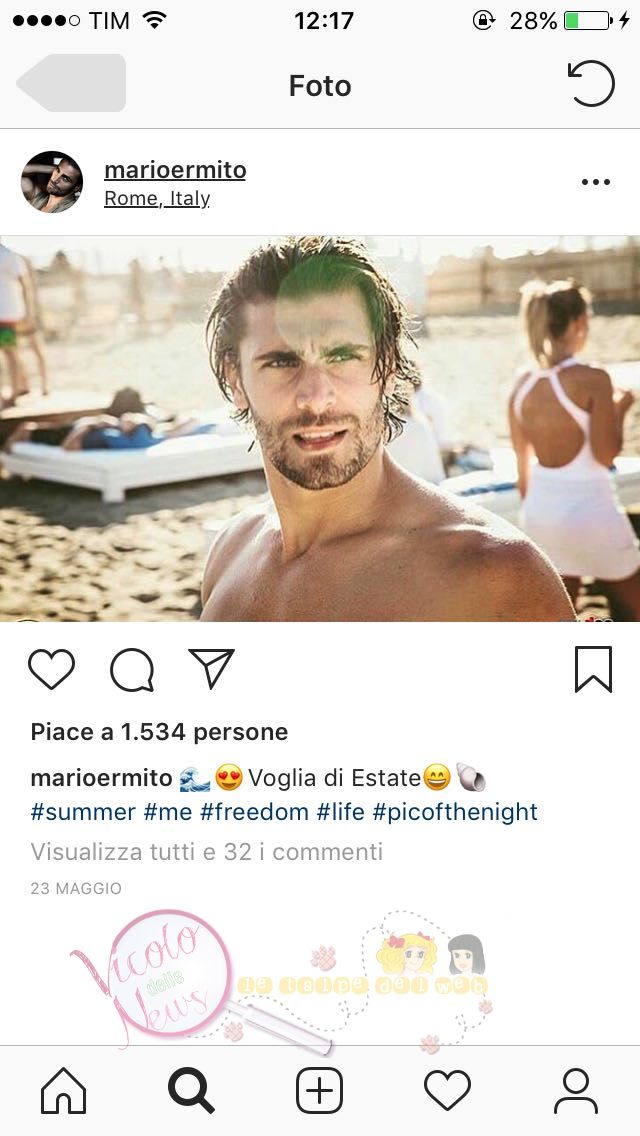This screenshot has height=1136, width=640.
Task: Open activity heart tab in bottom bar
Action: [x=447, y=1090]
